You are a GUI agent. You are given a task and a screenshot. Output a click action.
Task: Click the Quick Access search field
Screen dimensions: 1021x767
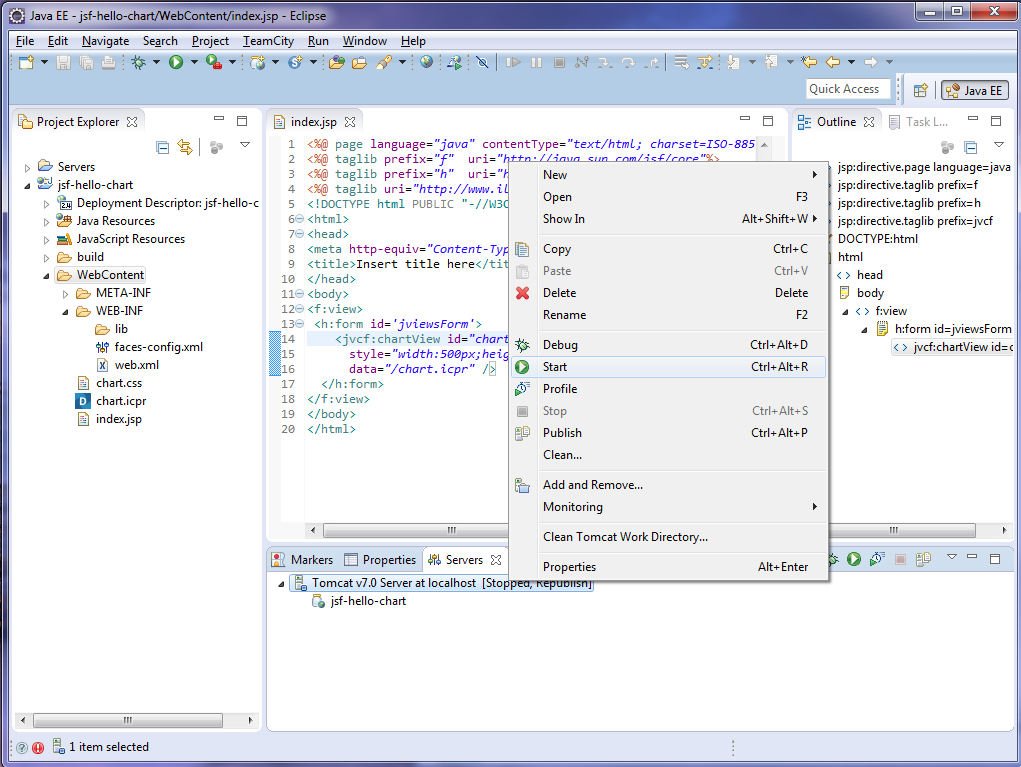tap(848, 89)
